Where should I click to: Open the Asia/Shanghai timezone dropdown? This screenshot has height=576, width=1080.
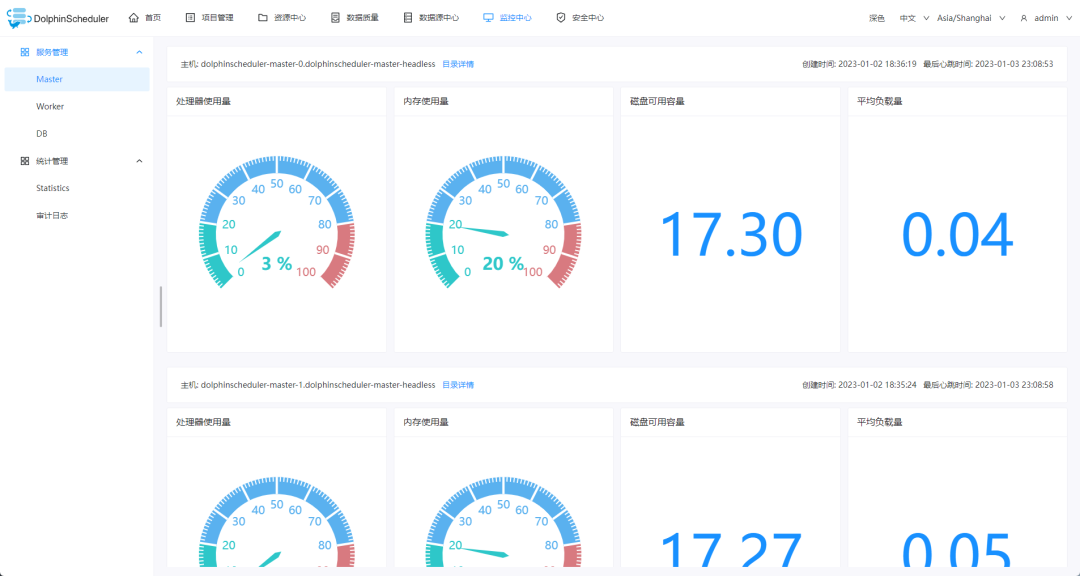click(x=971, y=19)
